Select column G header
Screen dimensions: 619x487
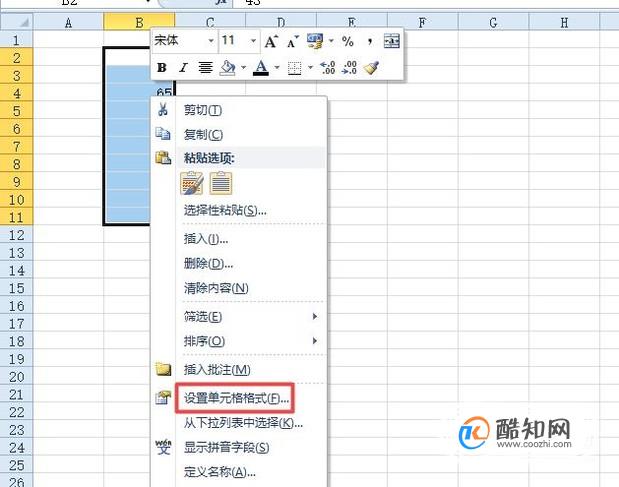coord(493,22)
